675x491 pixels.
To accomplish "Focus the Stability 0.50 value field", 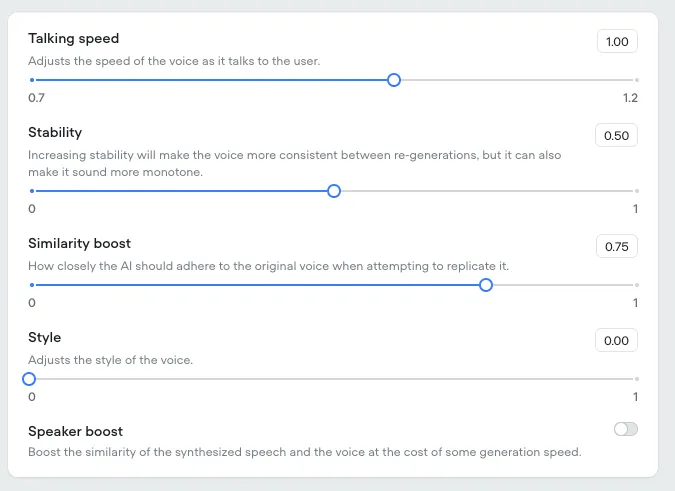I will (616, 135).
